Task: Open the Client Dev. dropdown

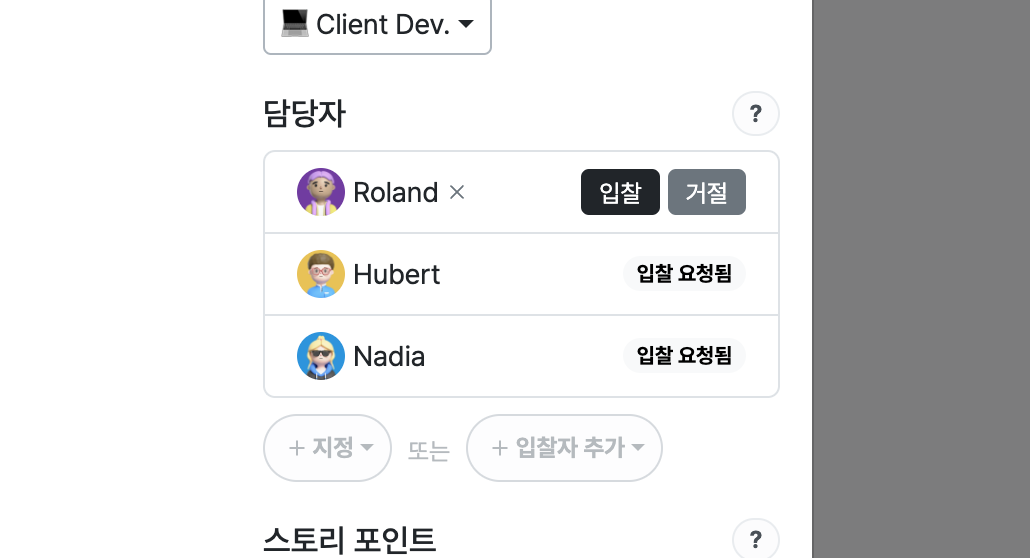Action: (x=377, y=24)
